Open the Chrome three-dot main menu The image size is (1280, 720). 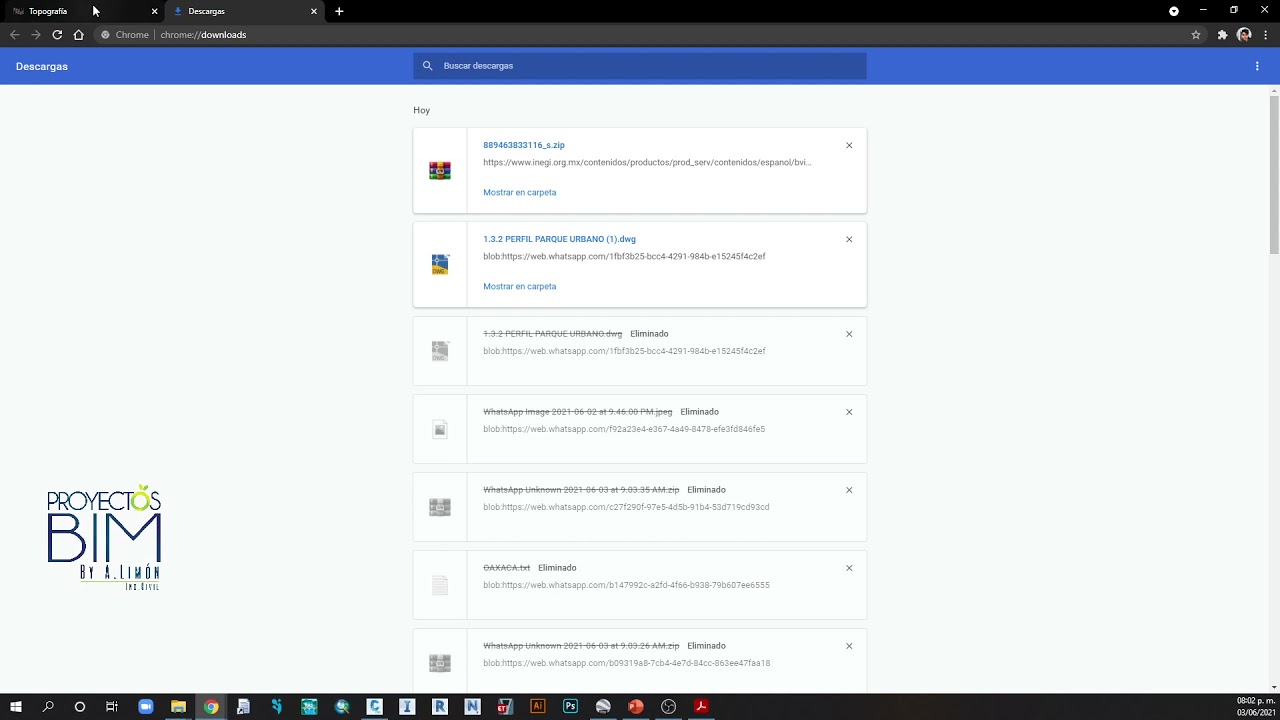(x=1266, y=35)
